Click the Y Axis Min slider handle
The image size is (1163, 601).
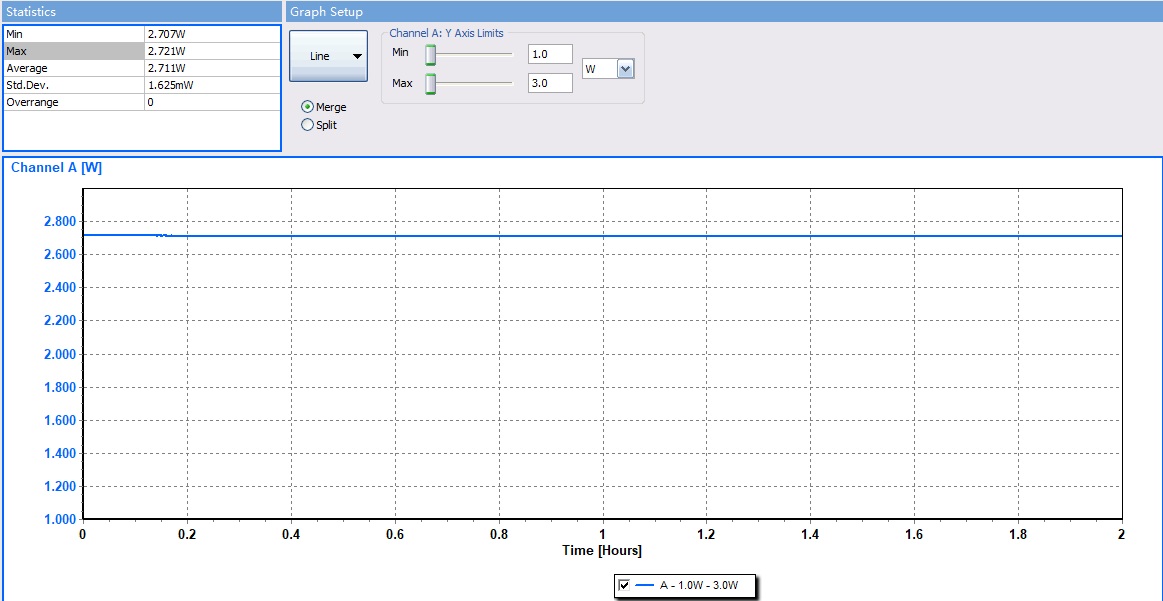pos(431,54)
